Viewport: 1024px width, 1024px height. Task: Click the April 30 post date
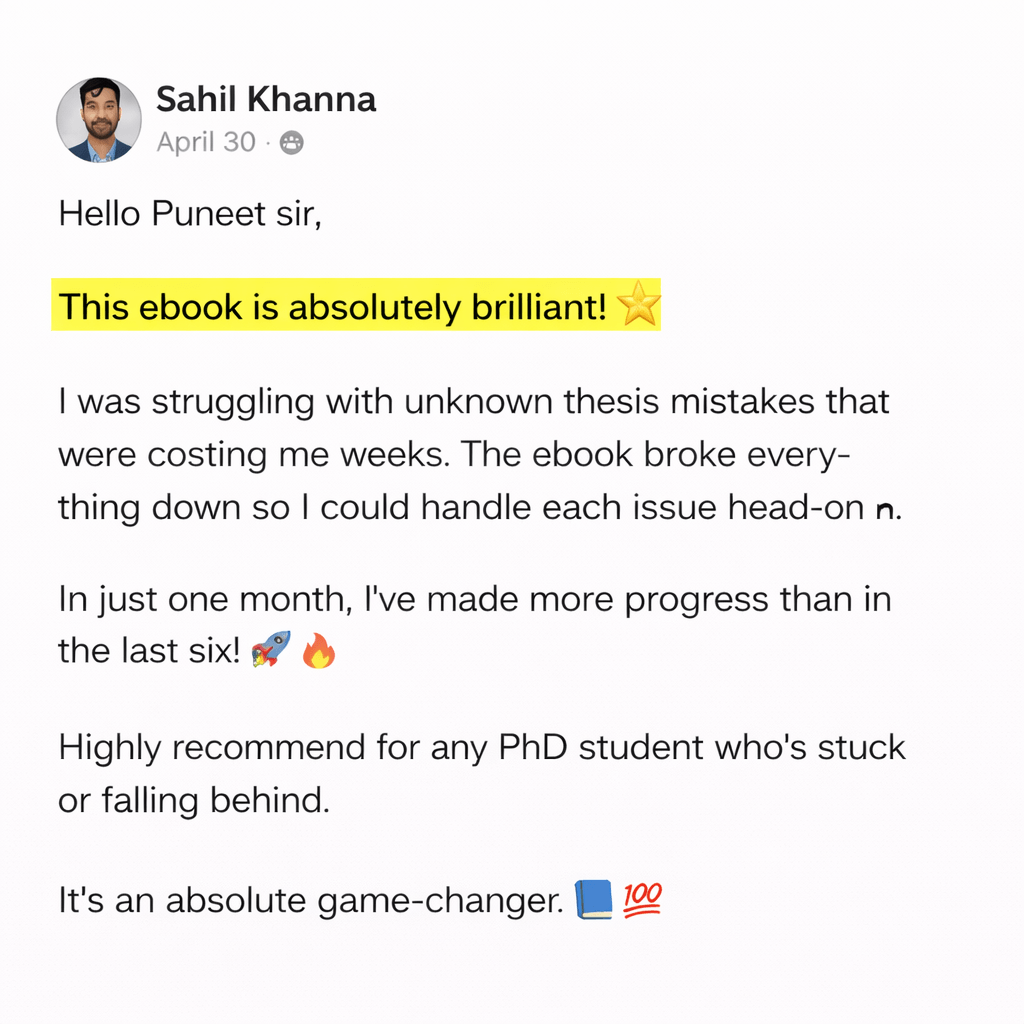click(x=206, y=143)
